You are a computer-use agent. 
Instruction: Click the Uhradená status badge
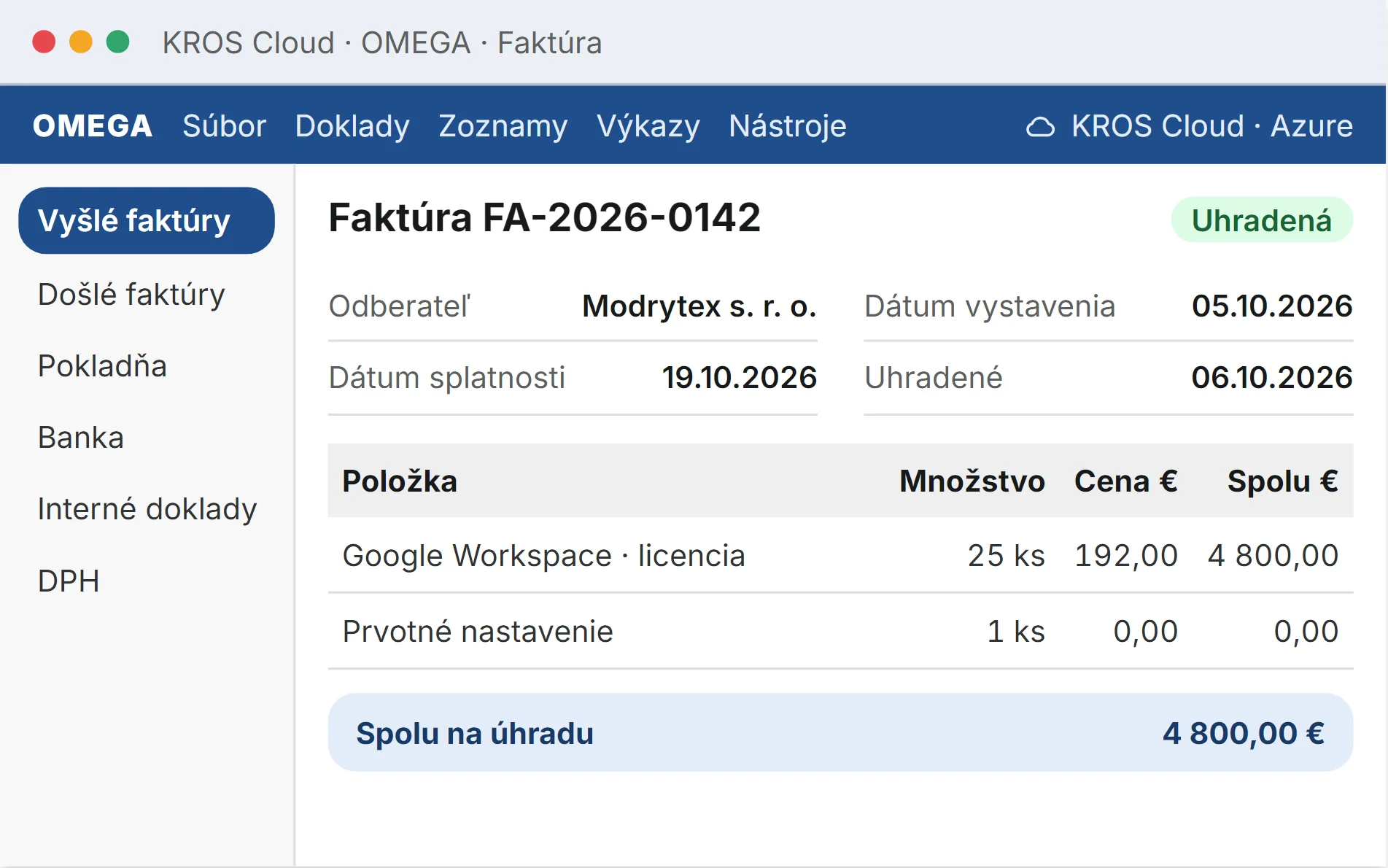(x=1262, y=220)
